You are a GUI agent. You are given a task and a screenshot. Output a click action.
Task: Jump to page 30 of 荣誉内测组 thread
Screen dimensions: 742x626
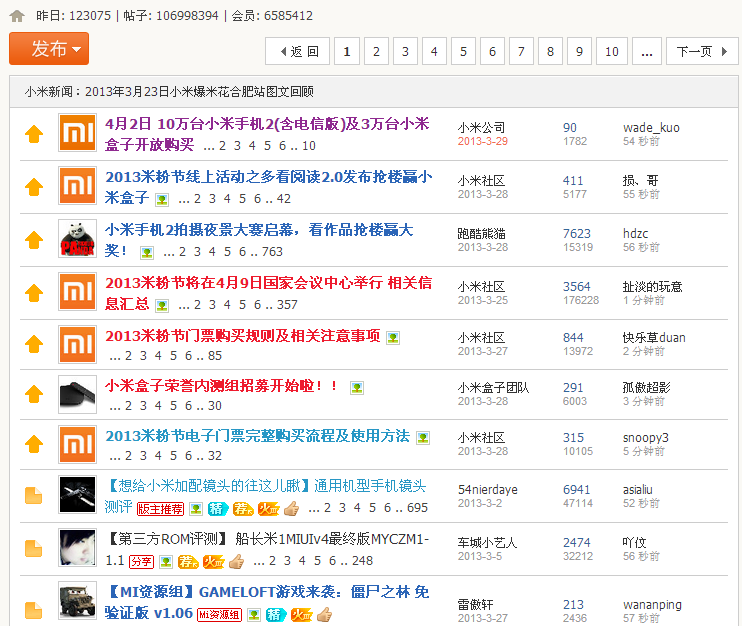[215, 406]
